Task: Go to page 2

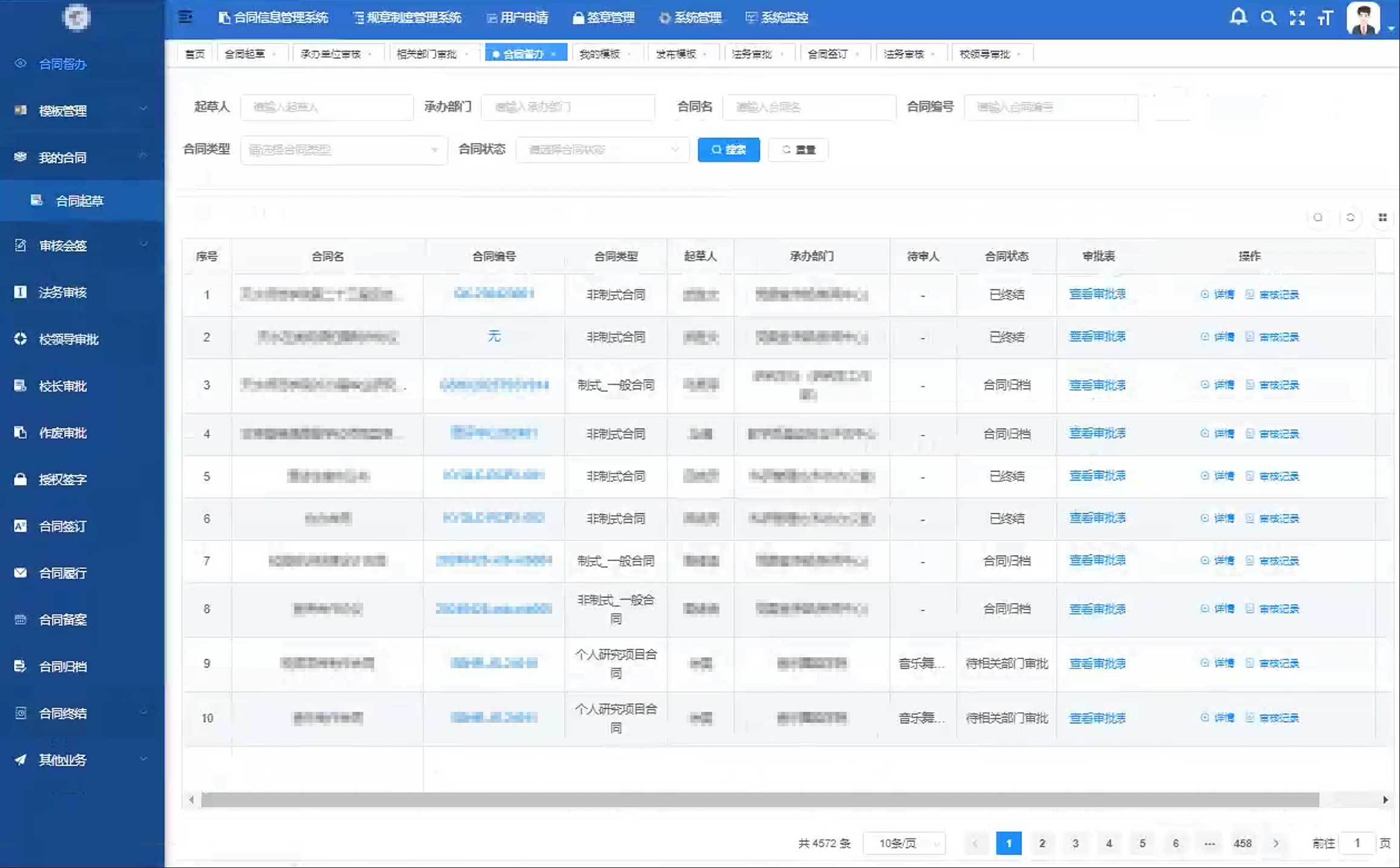Action: [1042, 843]
